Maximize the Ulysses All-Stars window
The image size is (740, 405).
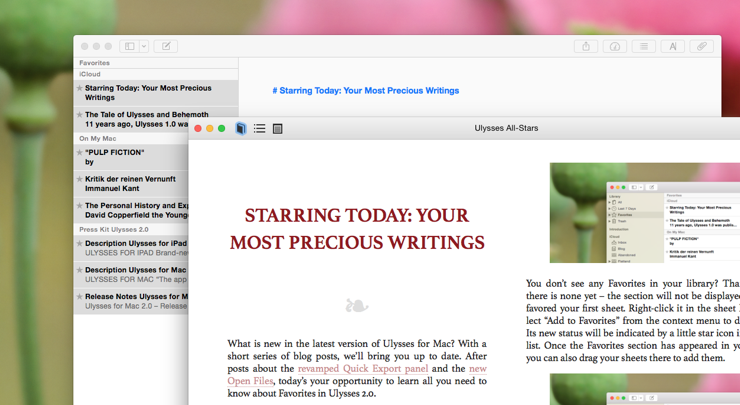tap(221, 128)
